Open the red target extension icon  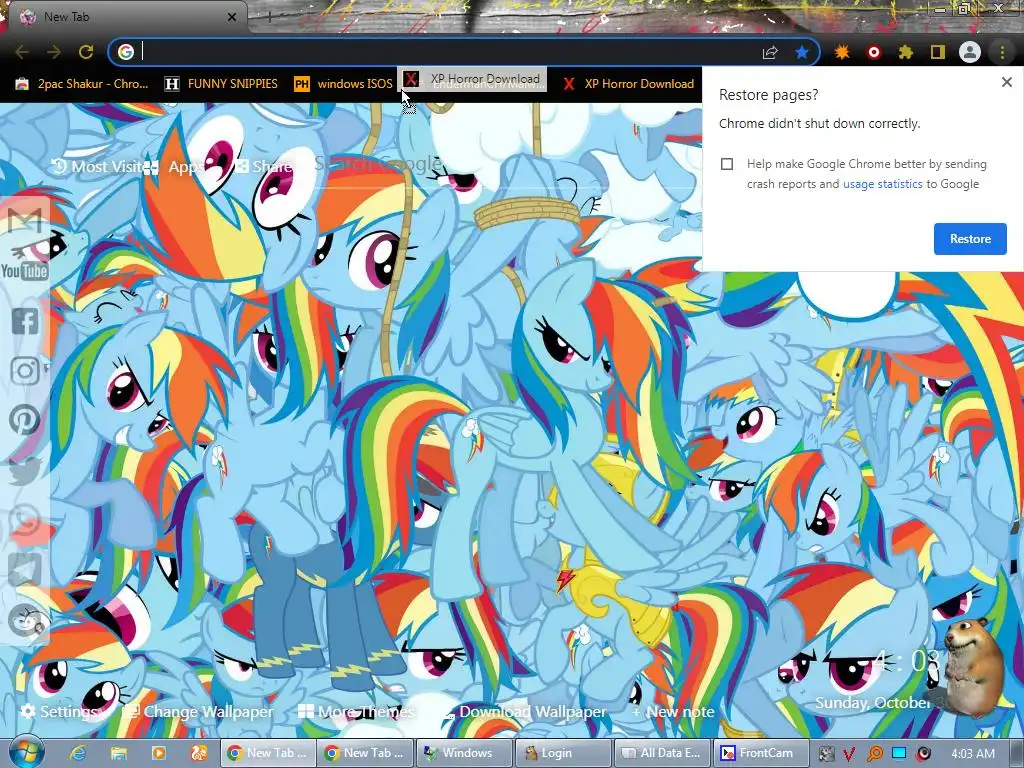(873, 52)
